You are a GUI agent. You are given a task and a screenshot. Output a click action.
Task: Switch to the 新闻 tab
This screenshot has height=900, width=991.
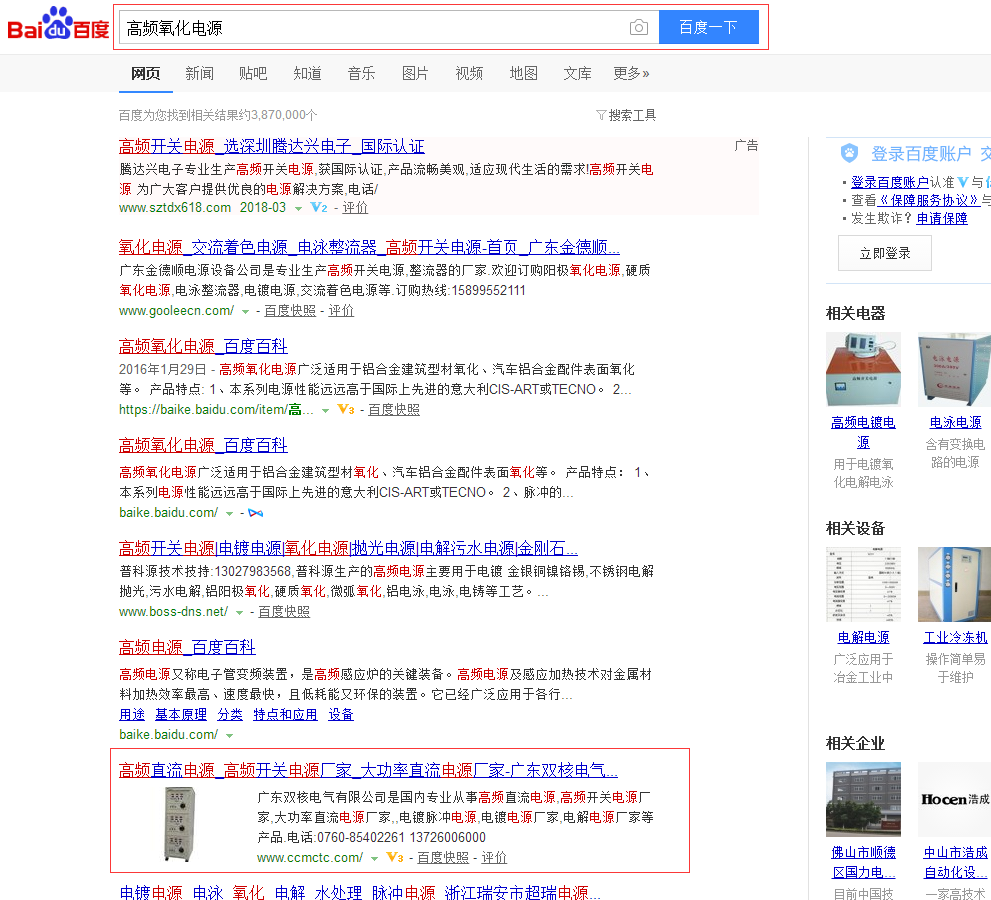[x=199, y=73]
